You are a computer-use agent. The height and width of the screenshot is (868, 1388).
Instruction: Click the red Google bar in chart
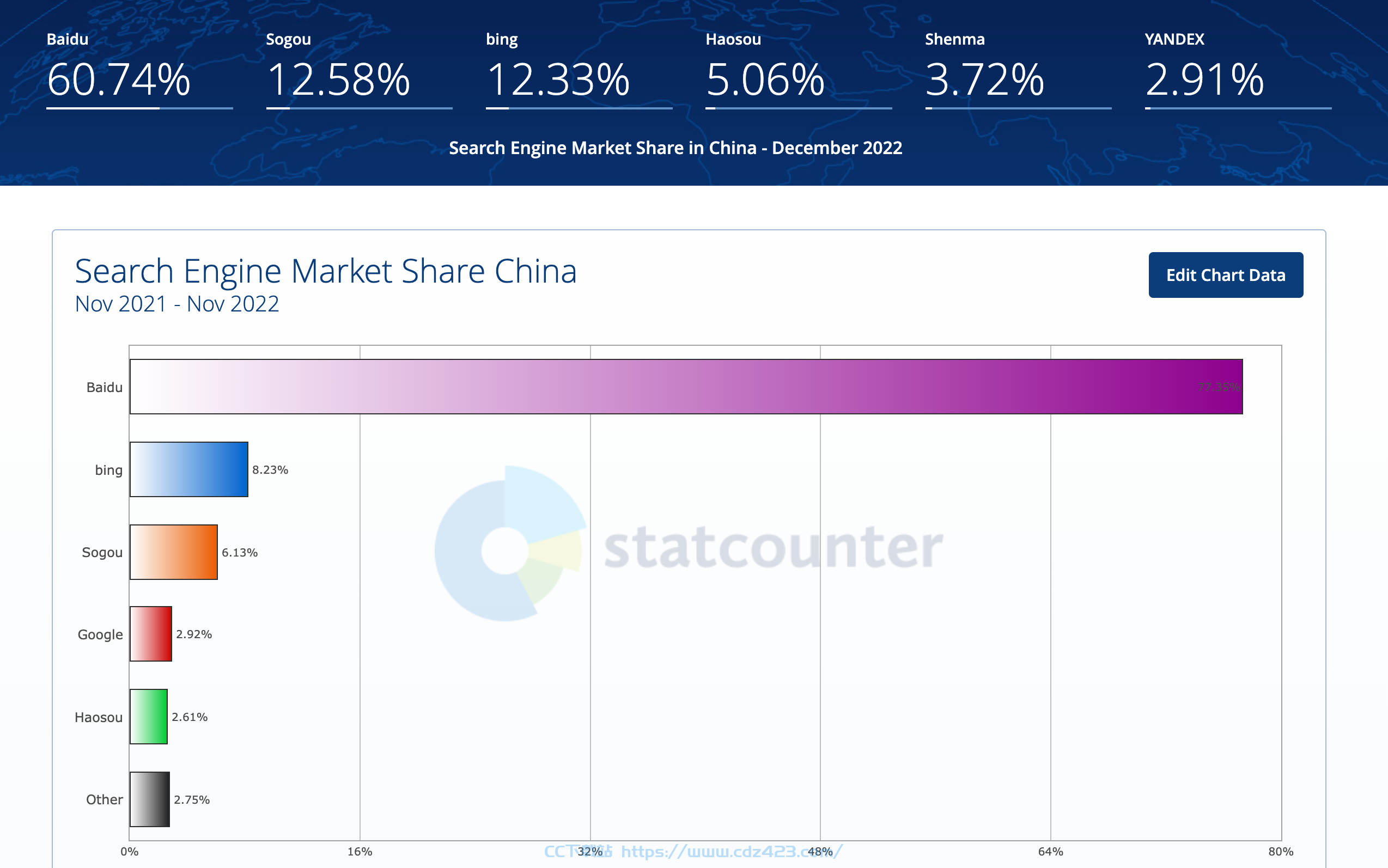(150, 634)
